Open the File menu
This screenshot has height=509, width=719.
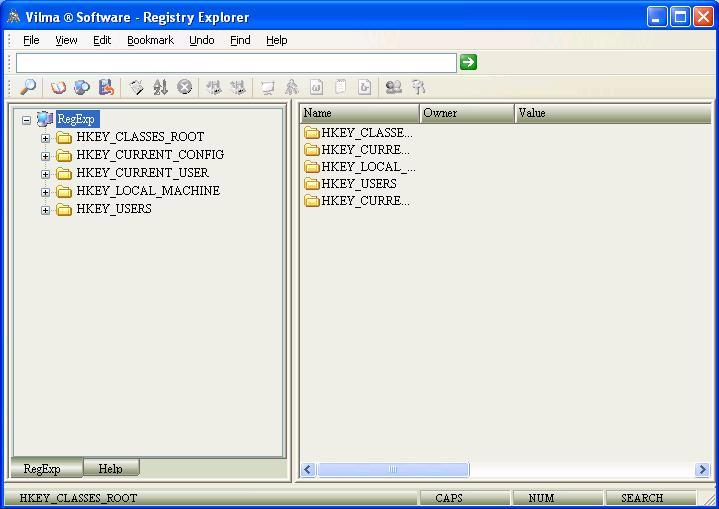click(31, 40)
